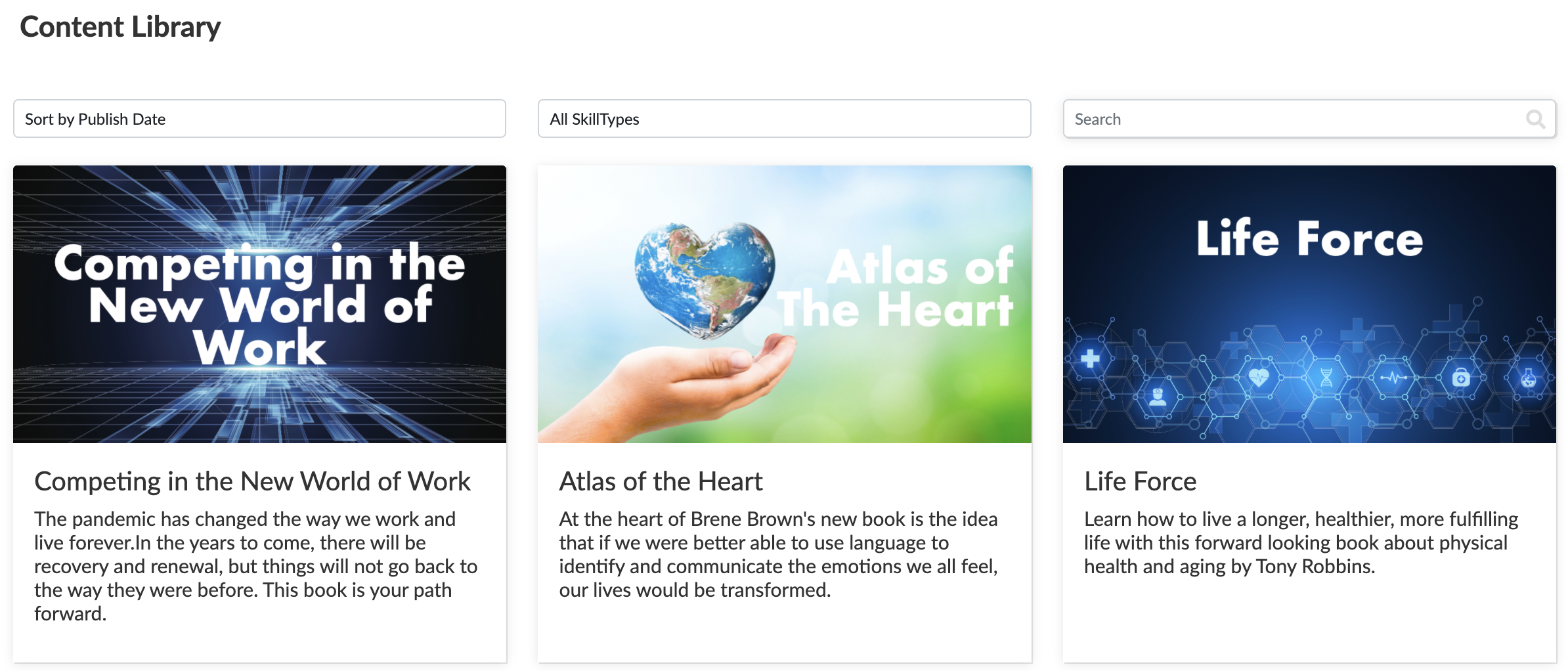The image size is (1568, 671).
Task: Click the doctor figure icon in Life Force banner
Action: click(1158, 397)
